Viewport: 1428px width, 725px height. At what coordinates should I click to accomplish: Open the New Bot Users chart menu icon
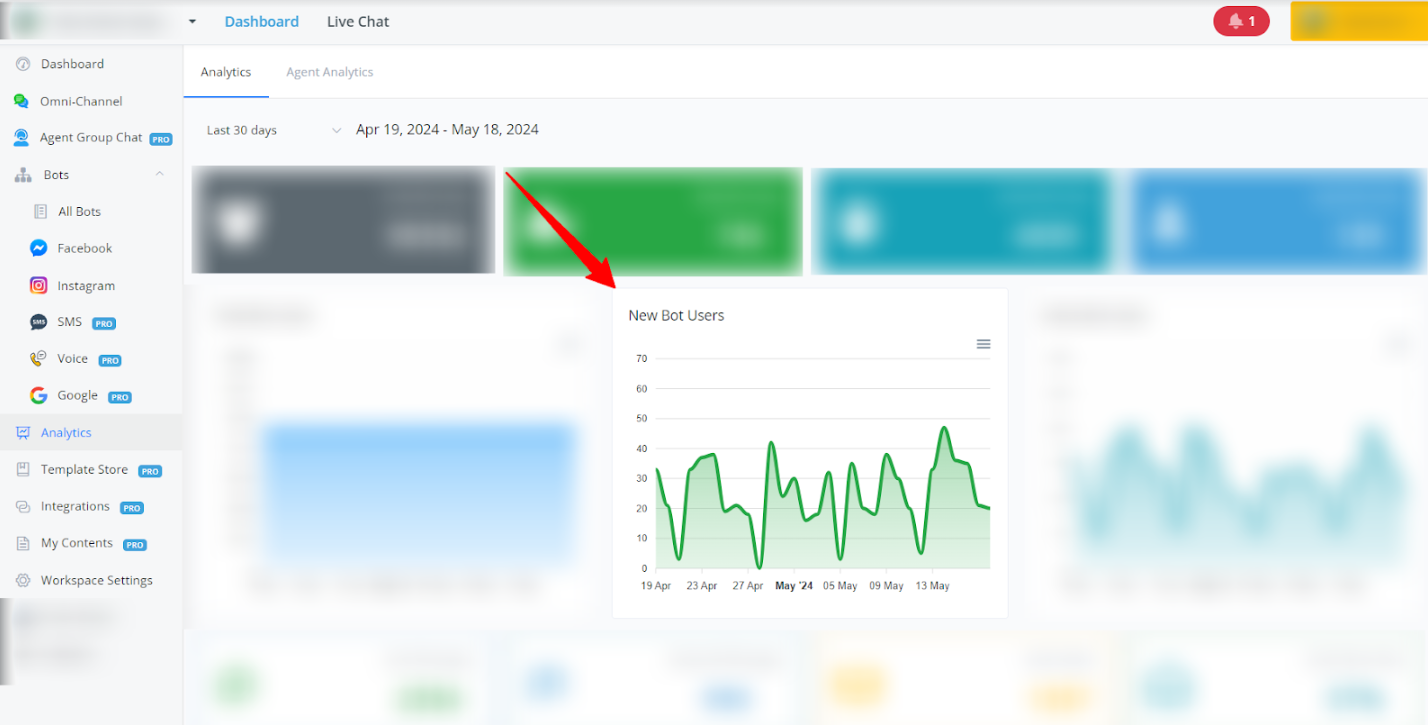point(983,344)
